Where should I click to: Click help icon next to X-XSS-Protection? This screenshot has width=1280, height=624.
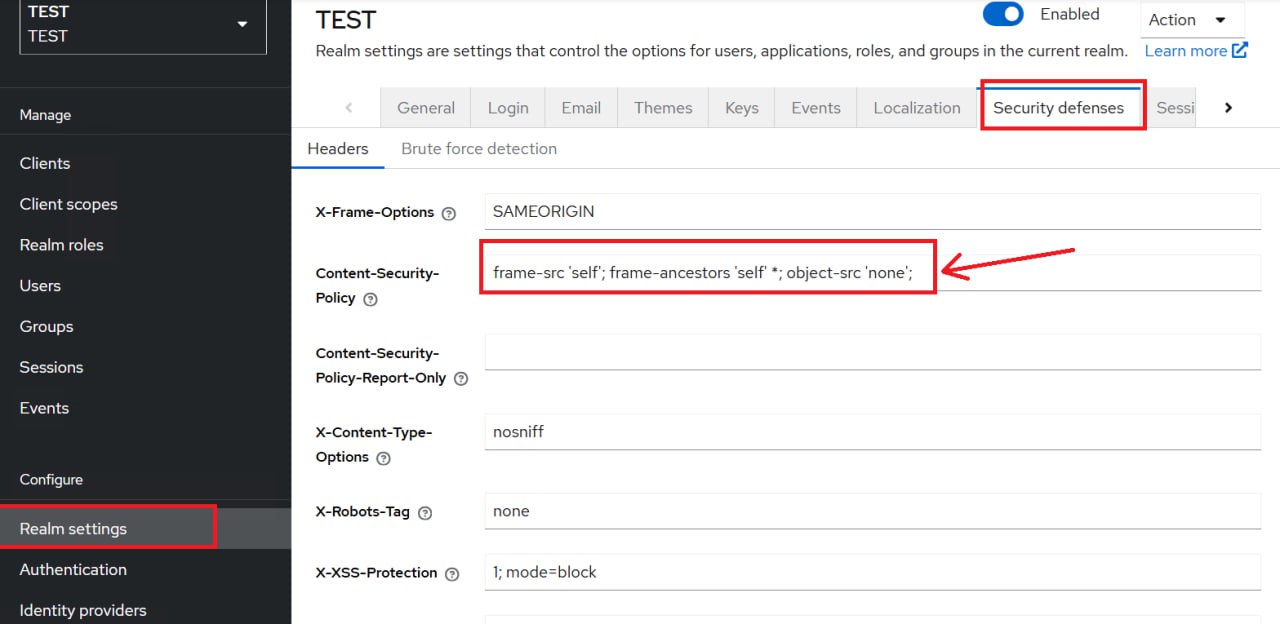(x=452, y=574)
